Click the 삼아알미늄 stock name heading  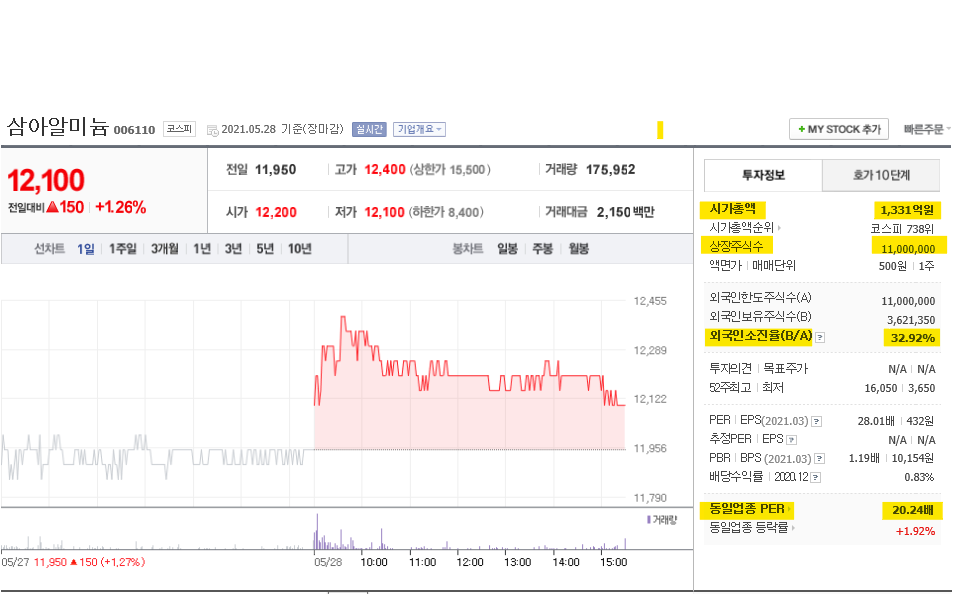click(57, 126)
